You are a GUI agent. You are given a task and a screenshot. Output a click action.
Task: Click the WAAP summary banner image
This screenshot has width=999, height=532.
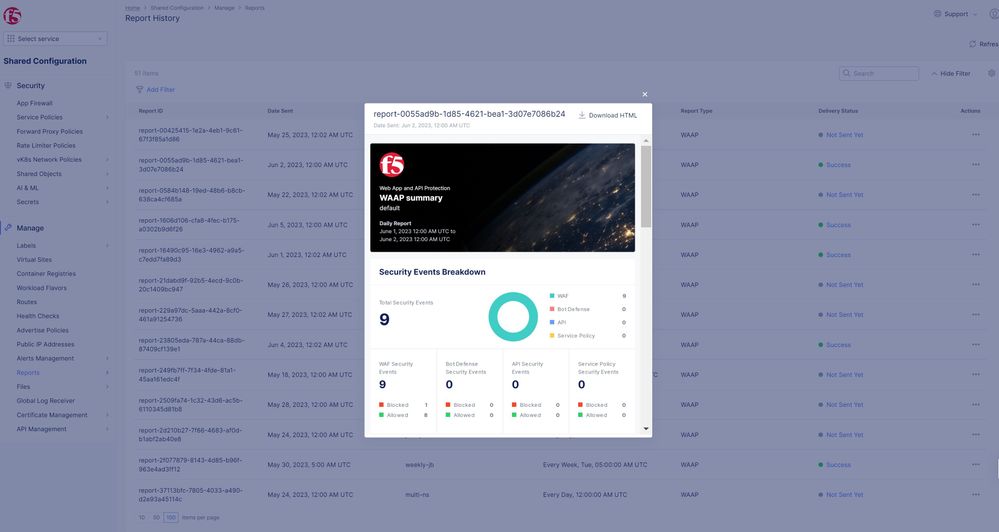point(503,198)
